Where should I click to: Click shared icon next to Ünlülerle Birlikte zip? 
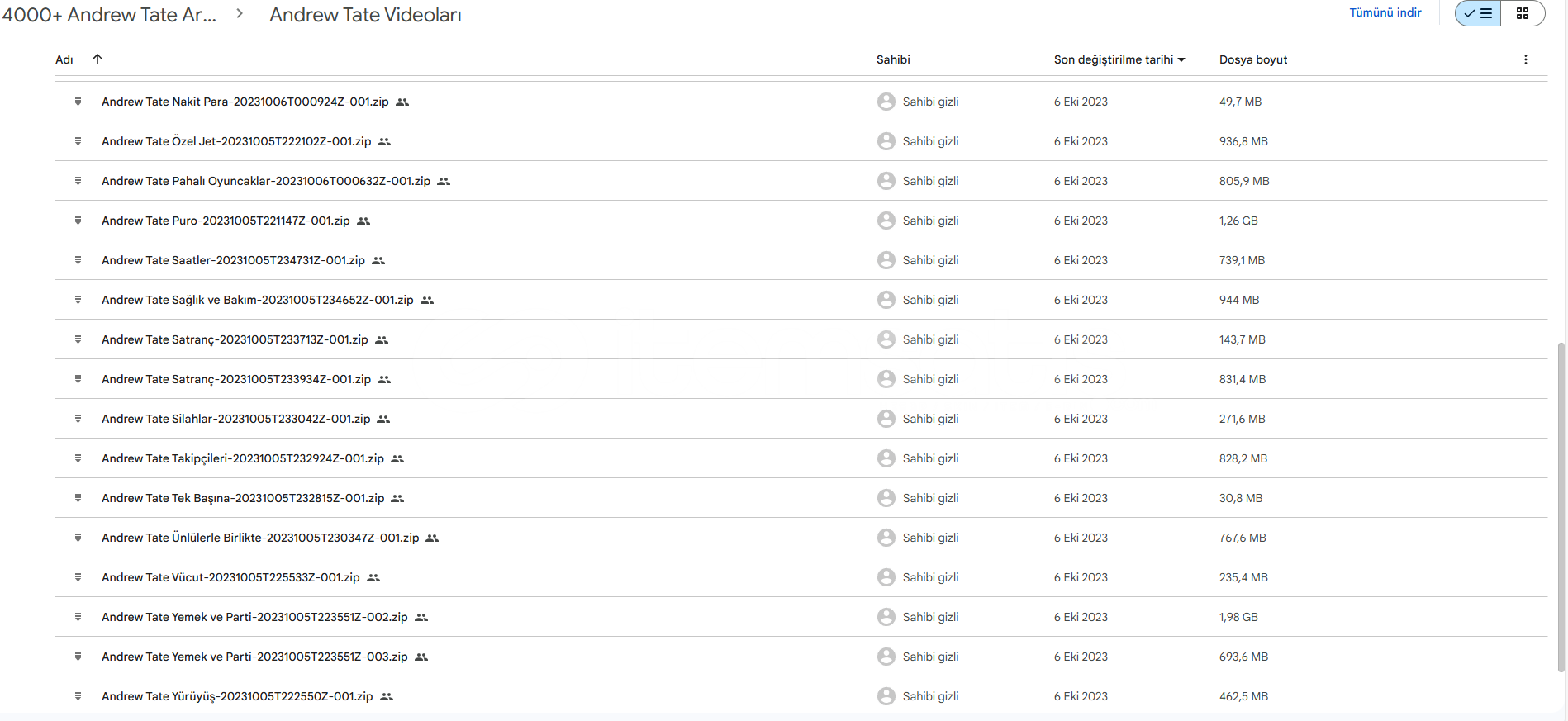pos(432,538)
